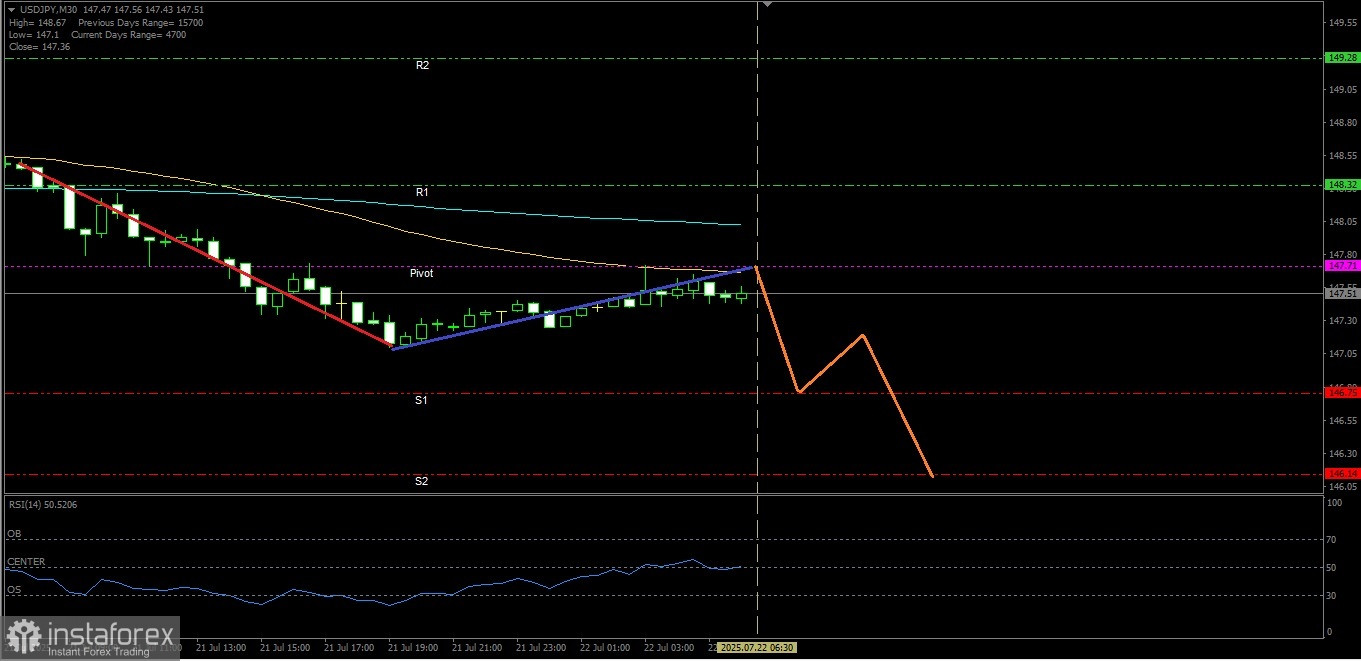1361x661 pixels.
Task: Click the USDJPY,M30 symbol title
Action: (x=48, y=9)
